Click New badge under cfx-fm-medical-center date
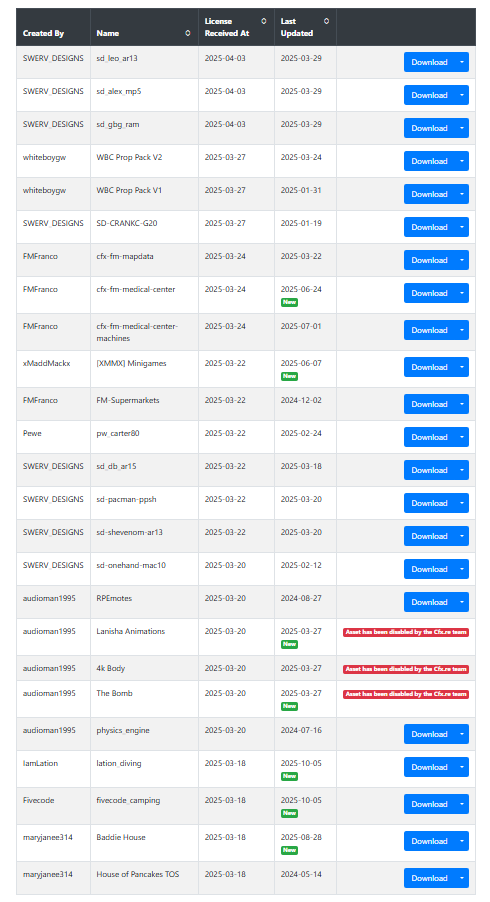The image size is (490, 902). pos(289,302)
